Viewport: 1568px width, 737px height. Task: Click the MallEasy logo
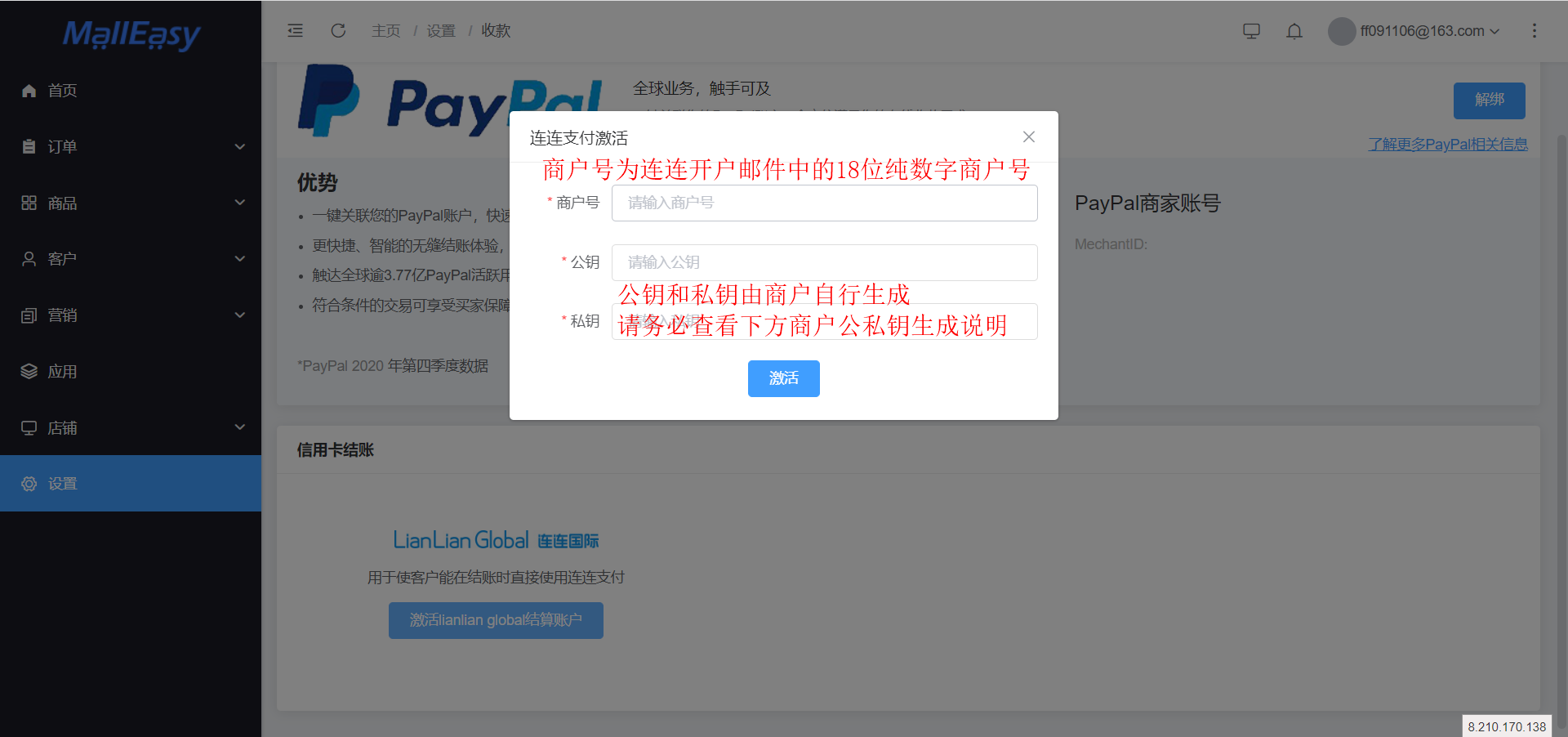coord(131,34)
